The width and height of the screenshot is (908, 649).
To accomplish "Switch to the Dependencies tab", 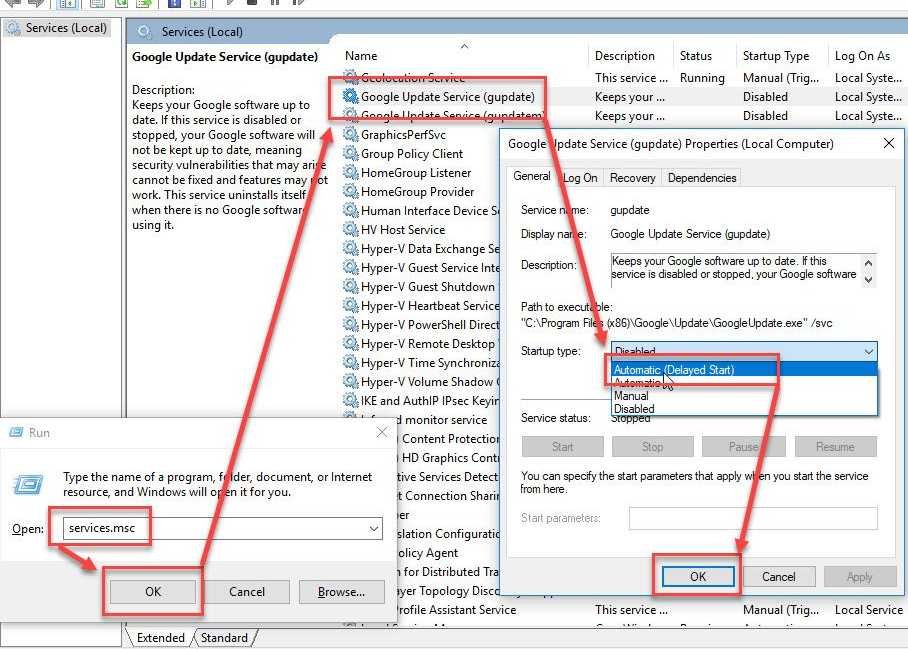I will coord(702,178).
